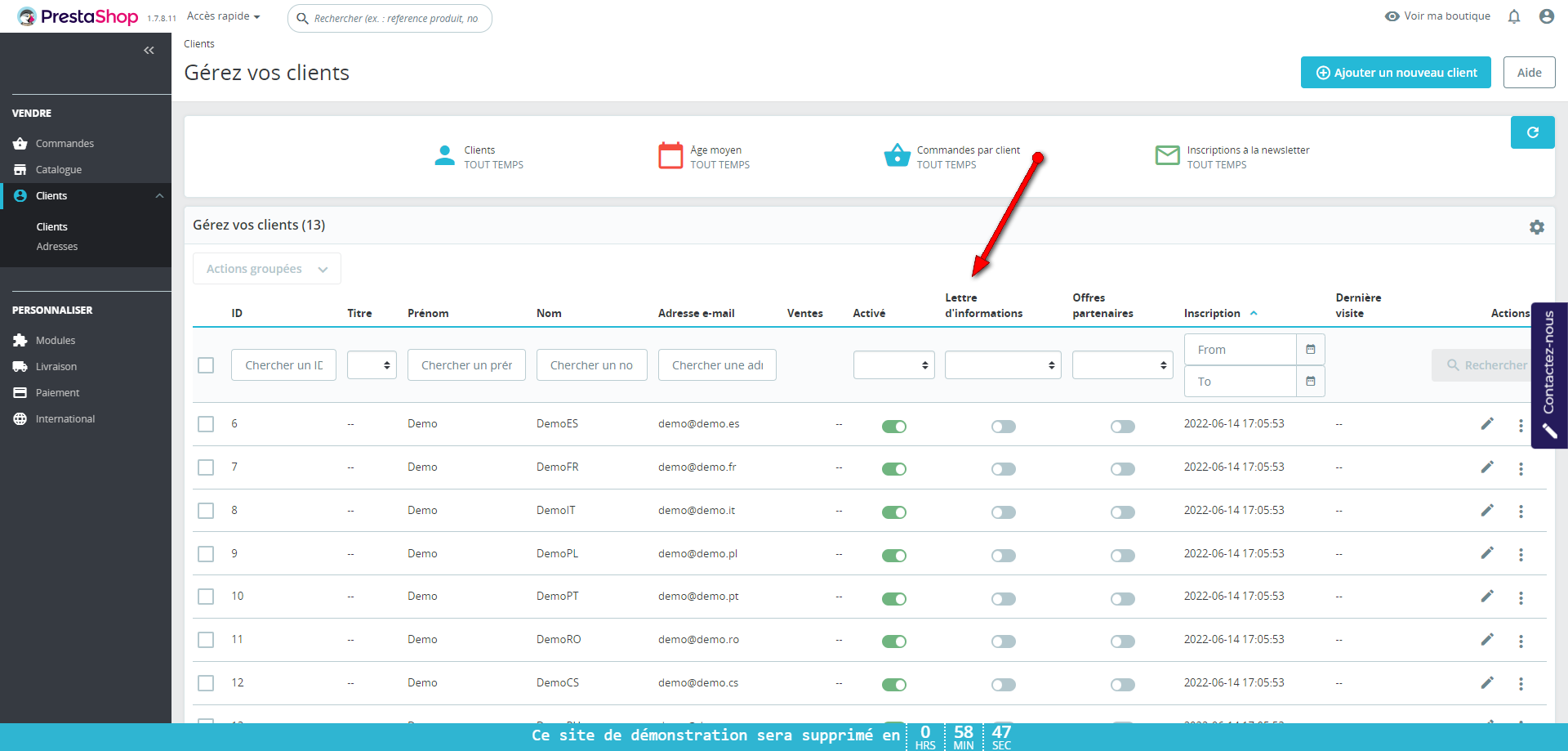Click the Aide button
The width and height of the screenshot is (1568, 751).
point(1529,73)
